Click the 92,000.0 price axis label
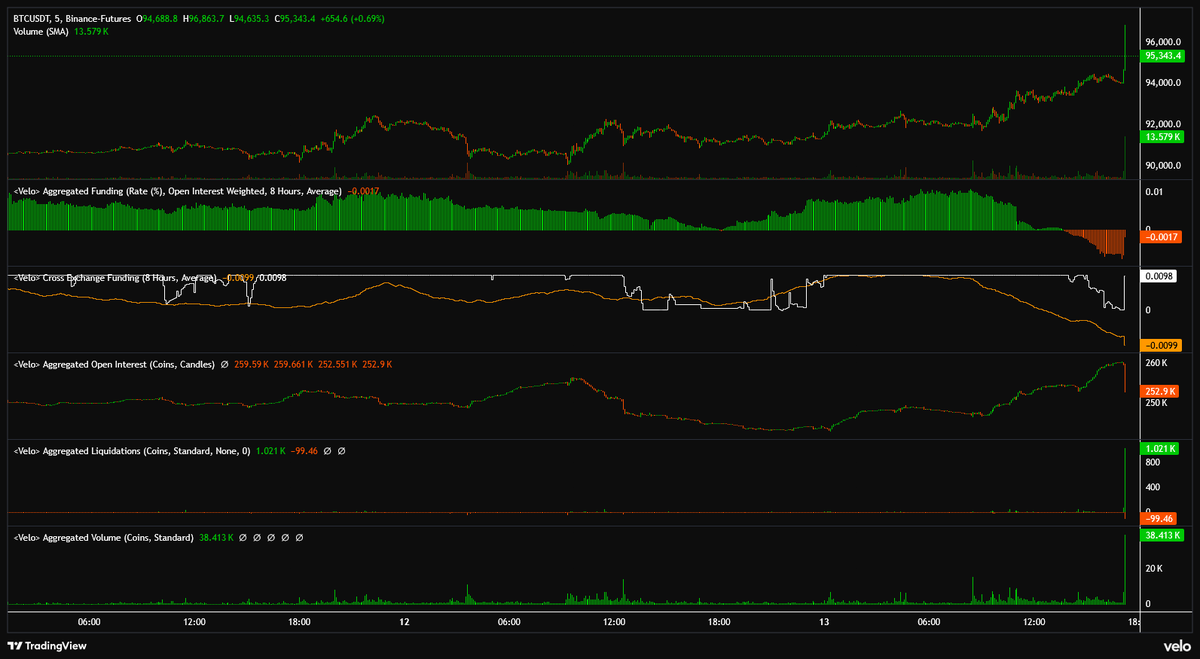Image resolution: width=1200 pixels, height=659 pixels. [1164, 124]
